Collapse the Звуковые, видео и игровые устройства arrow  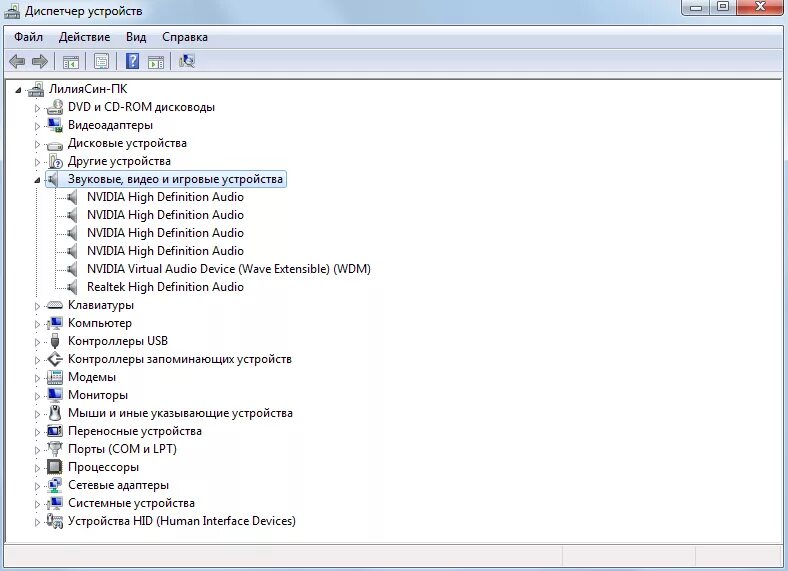click(37, 180)
